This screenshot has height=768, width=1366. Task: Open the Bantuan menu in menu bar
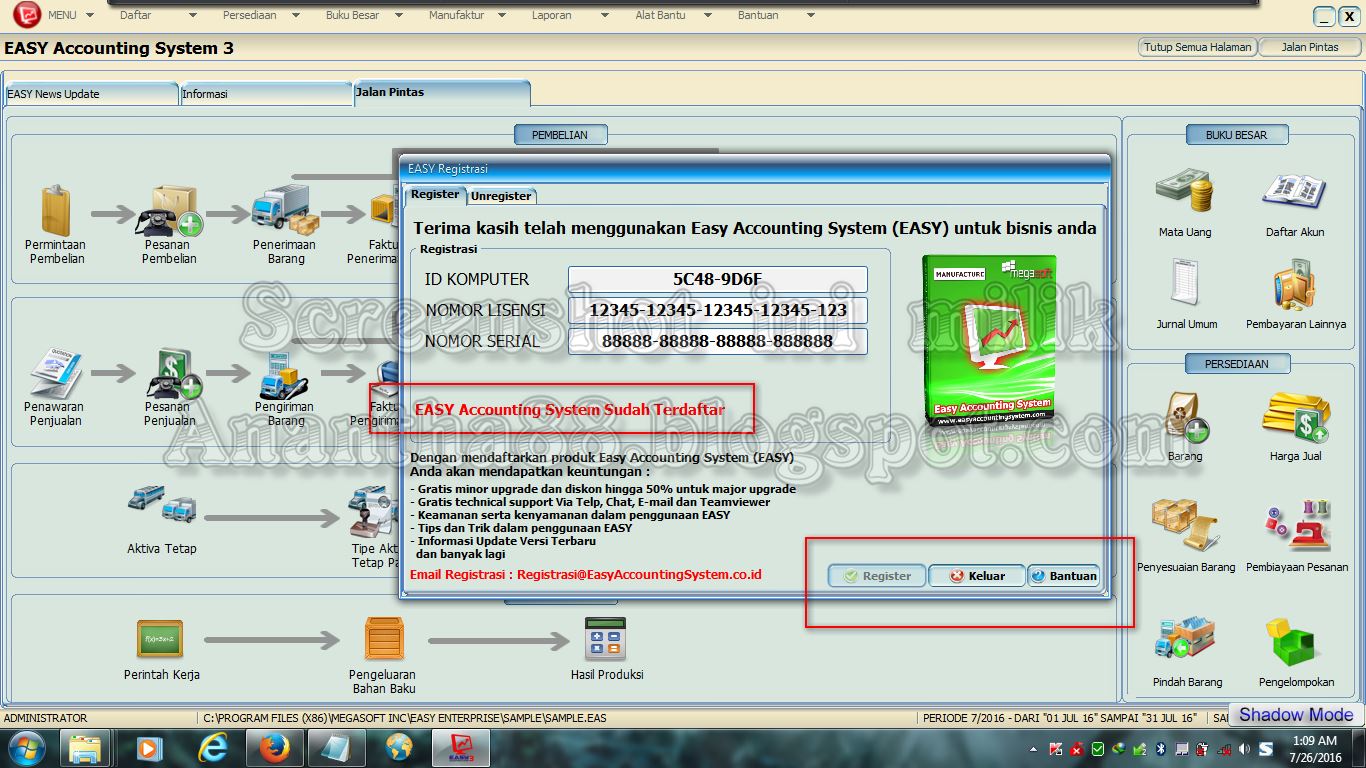[758, 15]
